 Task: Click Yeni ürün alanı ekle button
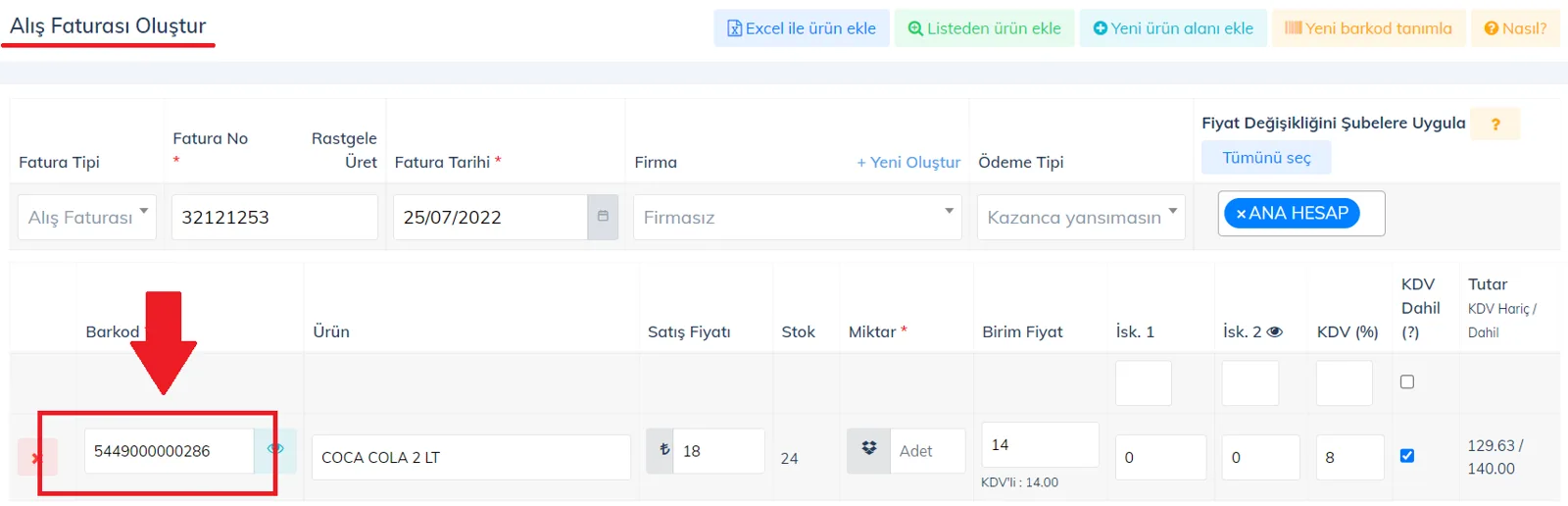click(x=1173, y=28)
